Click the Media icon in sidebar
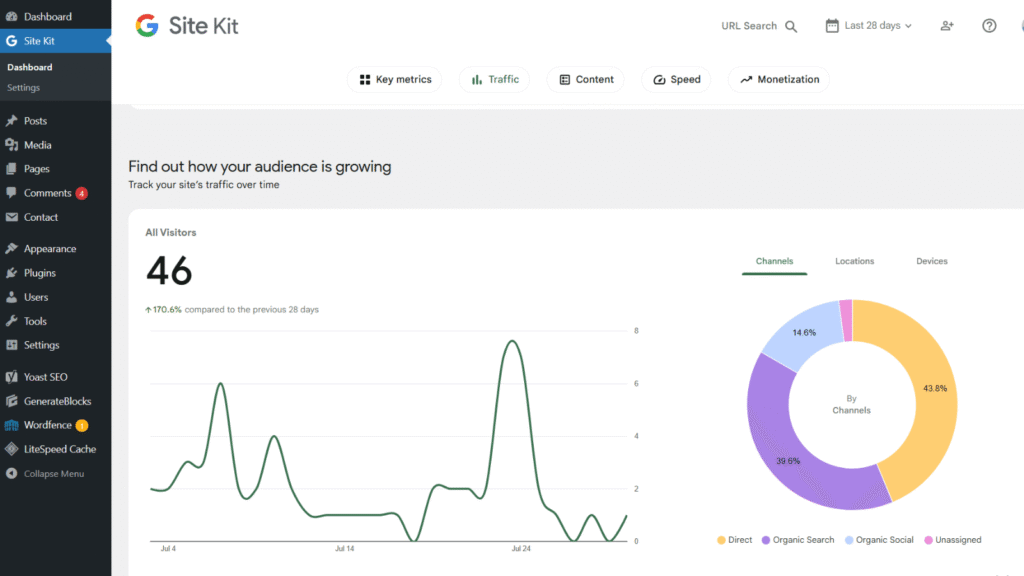This screenshot has width=1024, height=576. point(11,145)
